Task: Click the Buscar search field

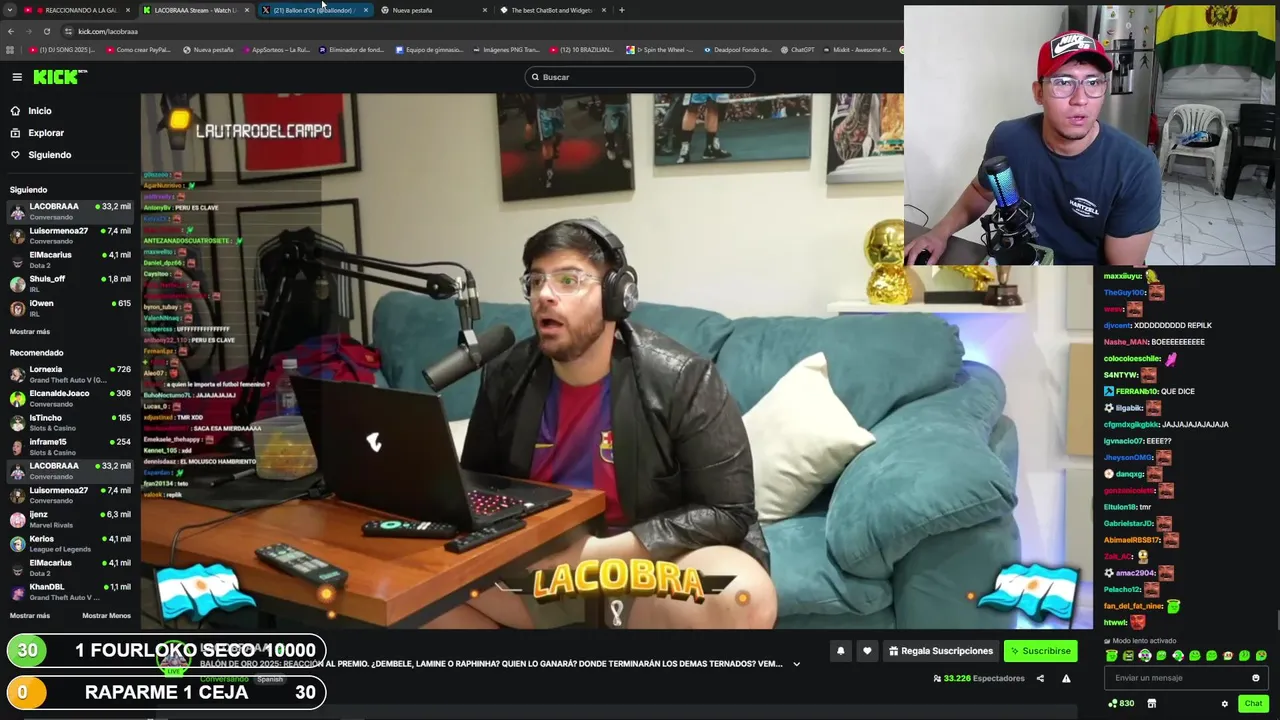Action: [640, 77]
